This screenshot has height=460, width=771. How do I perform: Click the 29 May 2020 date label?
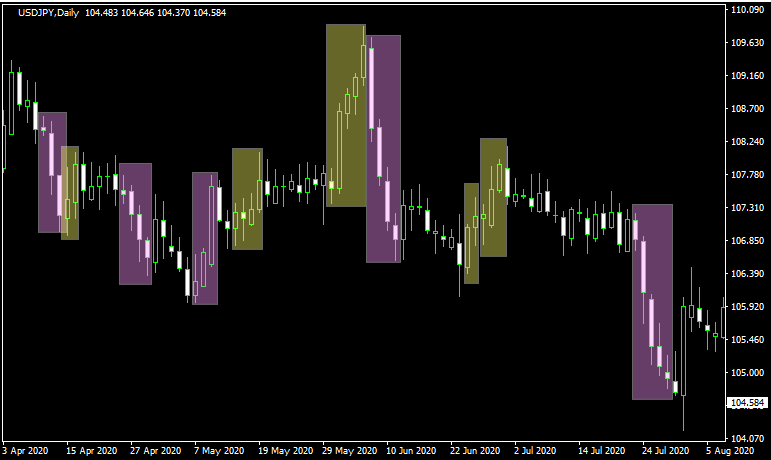(350, 451)
